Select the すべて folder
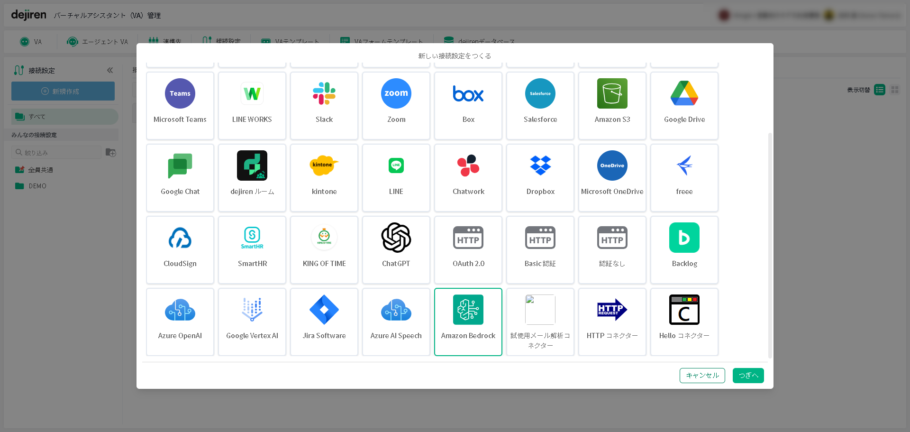 [x=64, y=117]
